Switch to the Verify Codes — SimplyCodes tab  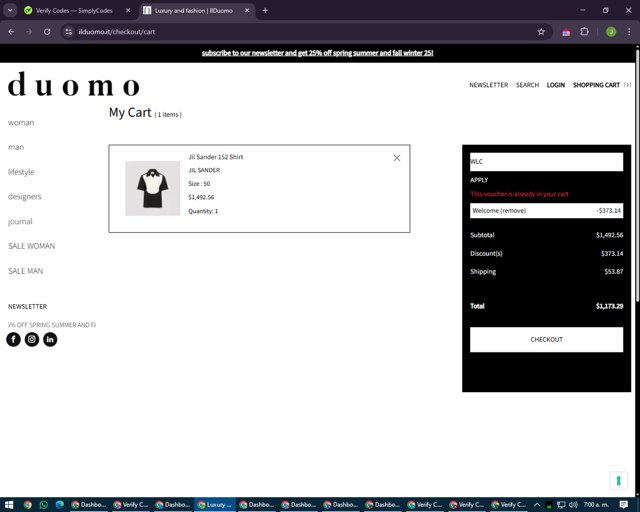74,11
